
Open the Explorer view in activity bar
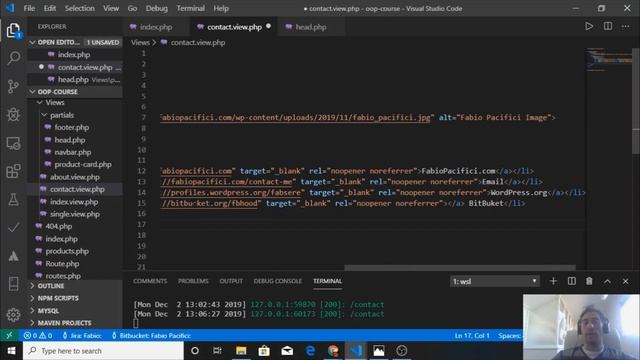[x=13, y=30]
